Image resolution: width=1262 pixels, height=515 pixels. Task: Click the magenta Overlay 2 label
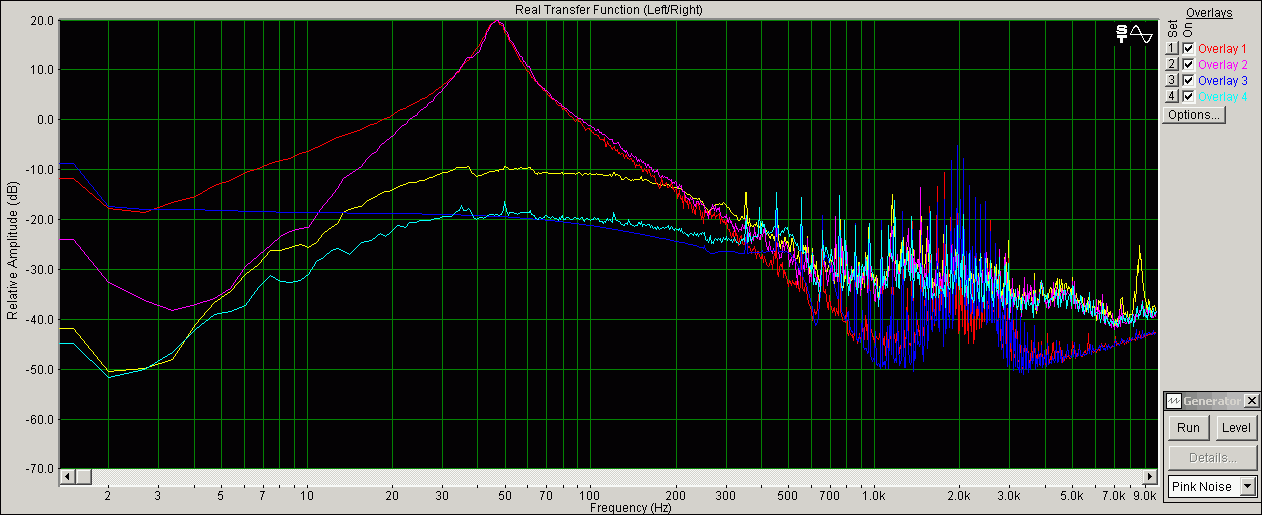tap(1222, 64)
